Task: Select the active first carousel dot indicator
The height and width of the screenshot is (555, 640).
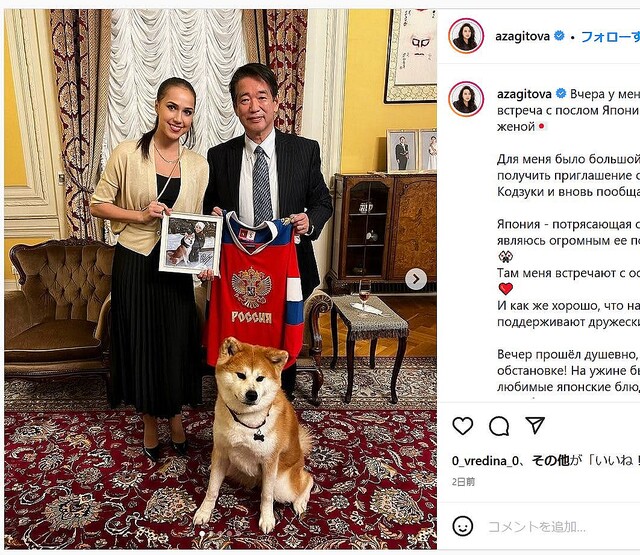Action: [x=202, y=533]
